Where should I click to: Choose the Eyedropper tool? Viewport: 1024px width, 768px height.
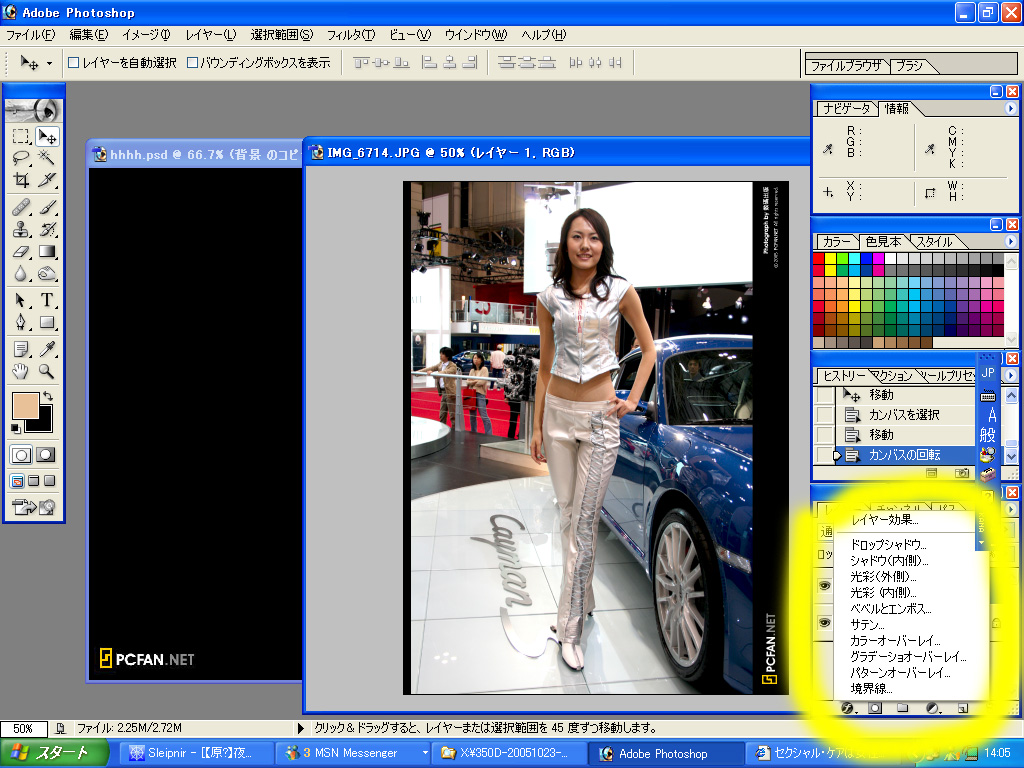coord(47,348)
